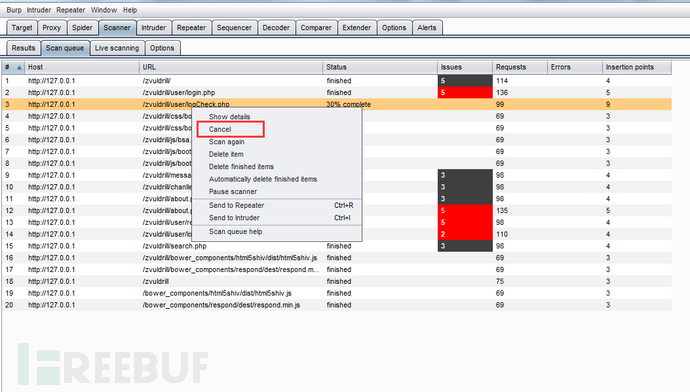Choose Show details from context menu
This screenshot has width=690, height=392.
[230, 117]
